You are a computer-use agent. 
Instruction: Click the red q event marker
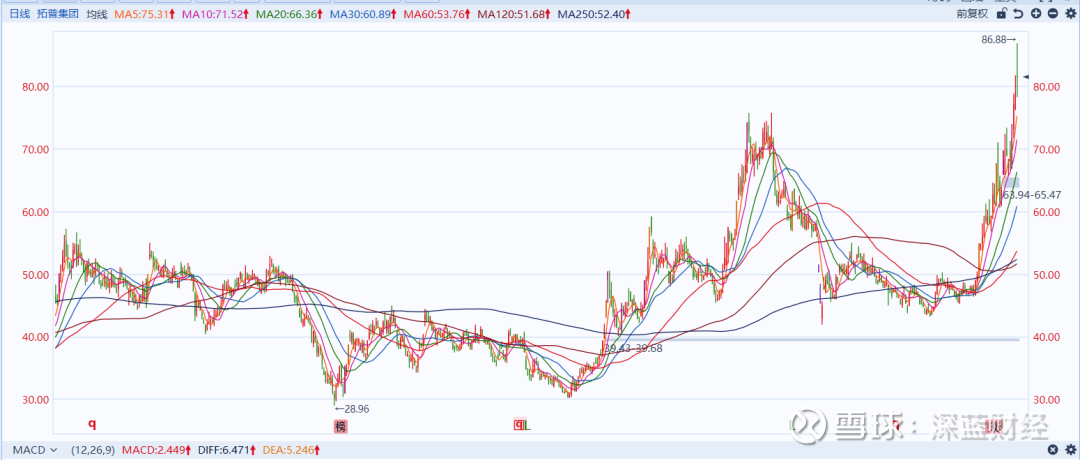point(92,424)
